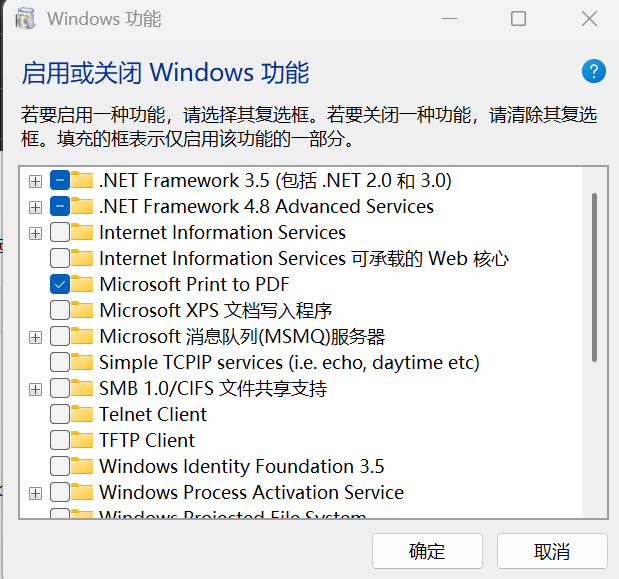The height and width of the screenshot is (579, 619).
Task: Uncheck the Microsoft Print to PDF checkbox
Action: (x=59, y=284)
